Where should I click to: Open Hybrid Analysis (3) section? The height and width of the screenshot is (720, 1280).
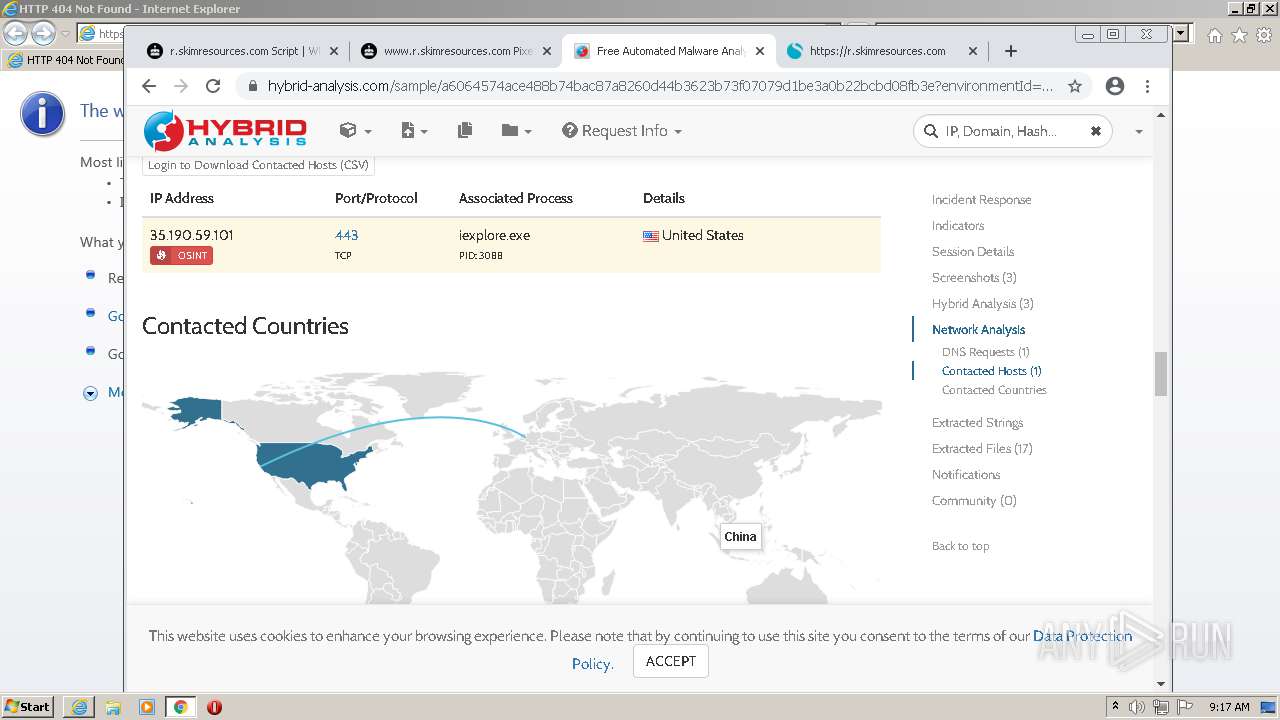coord(983,304)
